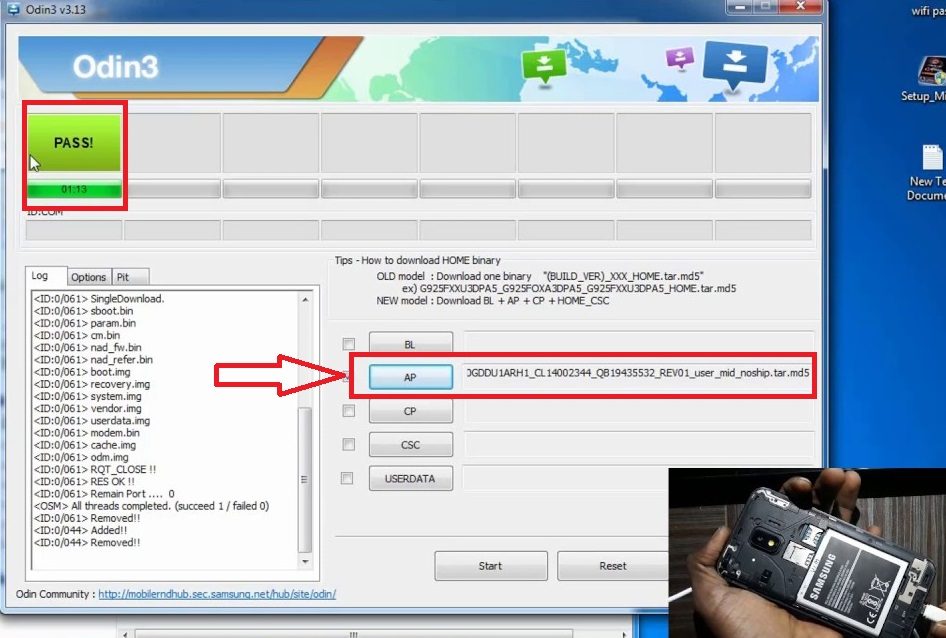Tick the CSC checkbox
Image resolution: width=946 pixels, height=638 pixels.
[348, 444]
